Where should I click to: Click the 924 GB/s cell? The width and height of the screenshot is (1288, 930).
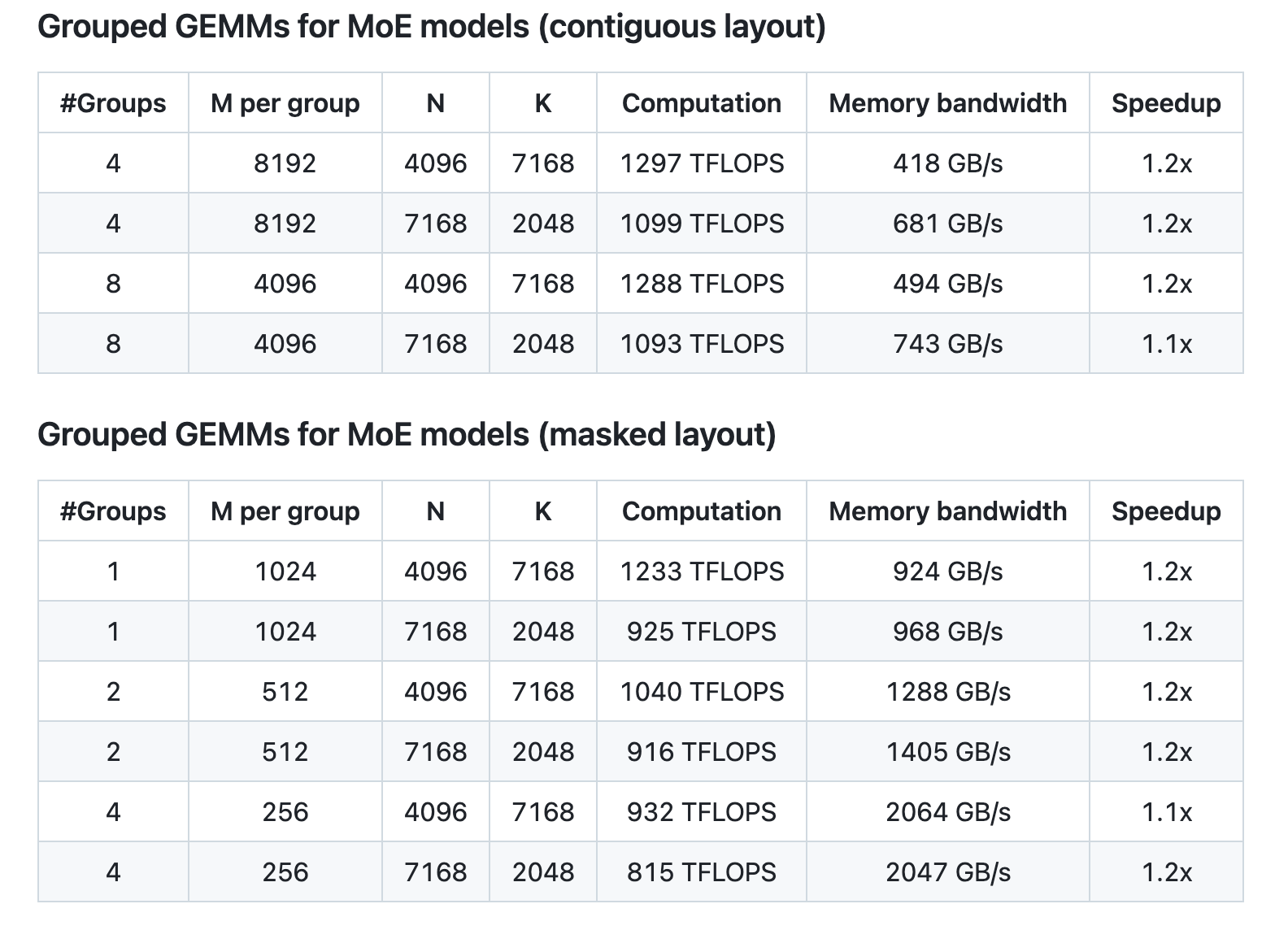pos(947,571)
